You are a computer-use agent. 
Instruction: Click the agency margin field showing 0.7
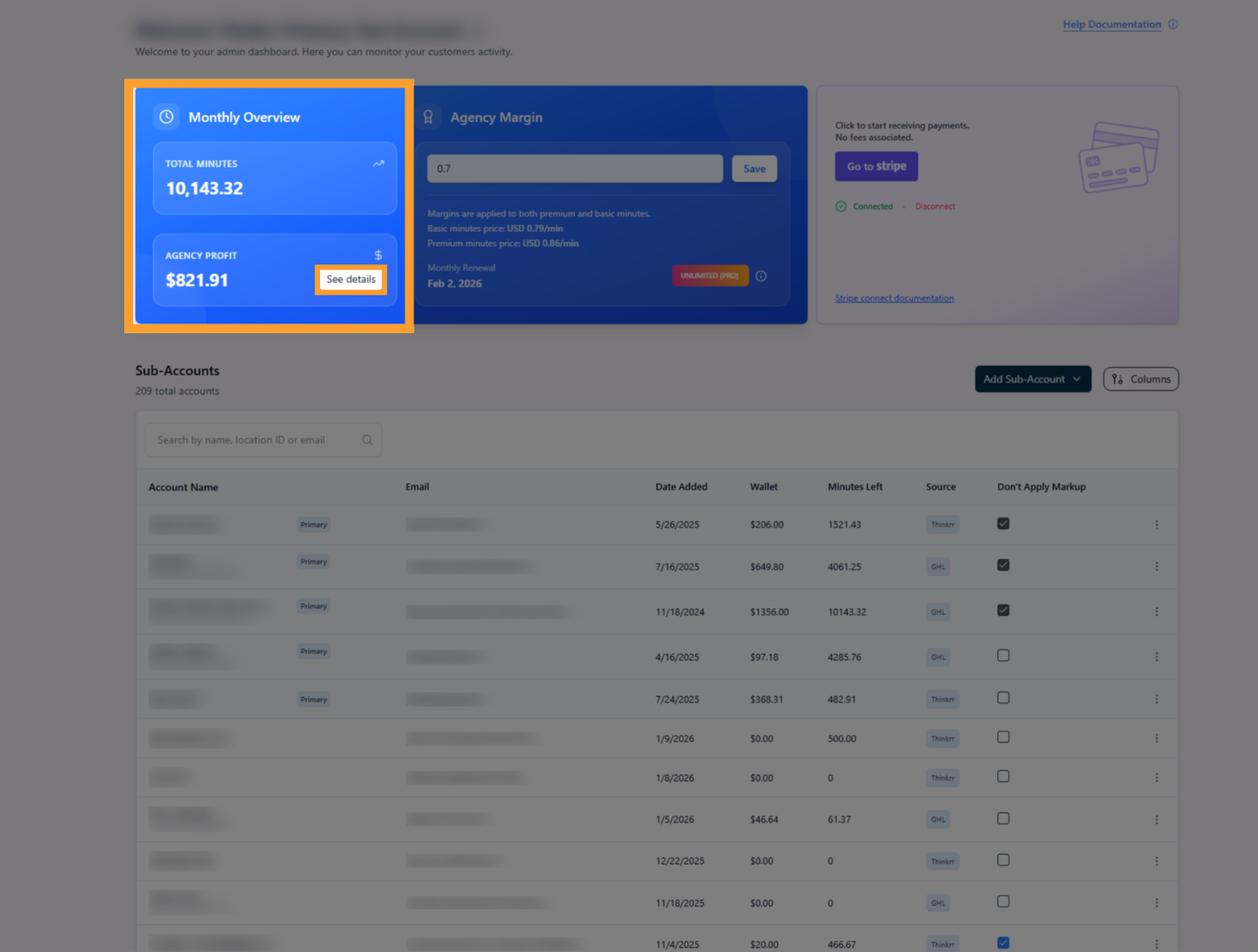575,168
